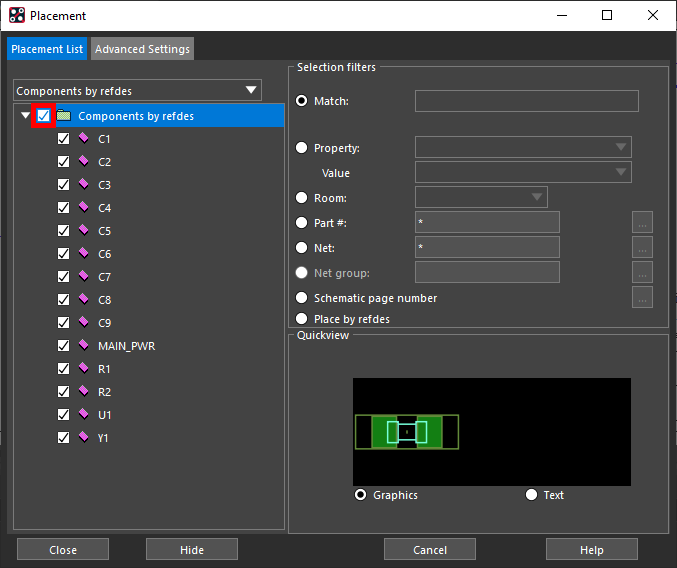
Task: Click the pink component icon next to C5
Action: [x=83, y=230]
